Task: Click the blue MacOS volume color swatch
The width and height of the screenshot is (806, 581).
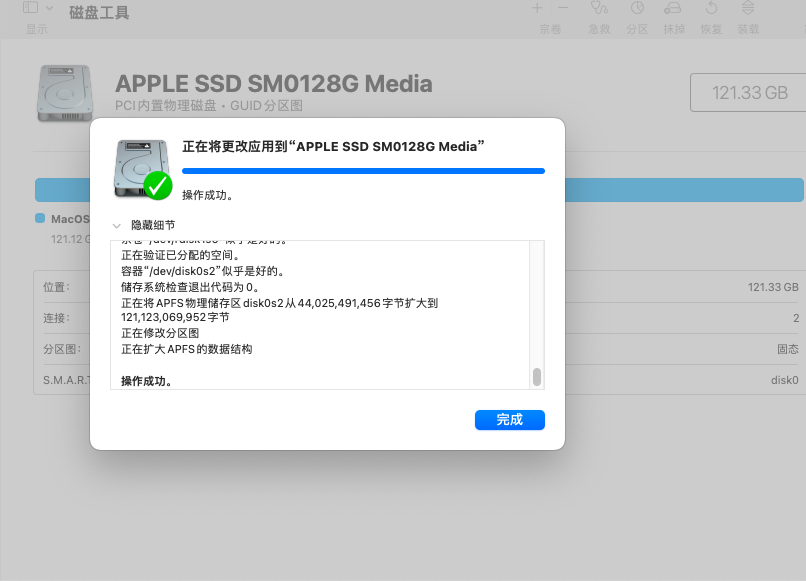Action: click(40, 218)
